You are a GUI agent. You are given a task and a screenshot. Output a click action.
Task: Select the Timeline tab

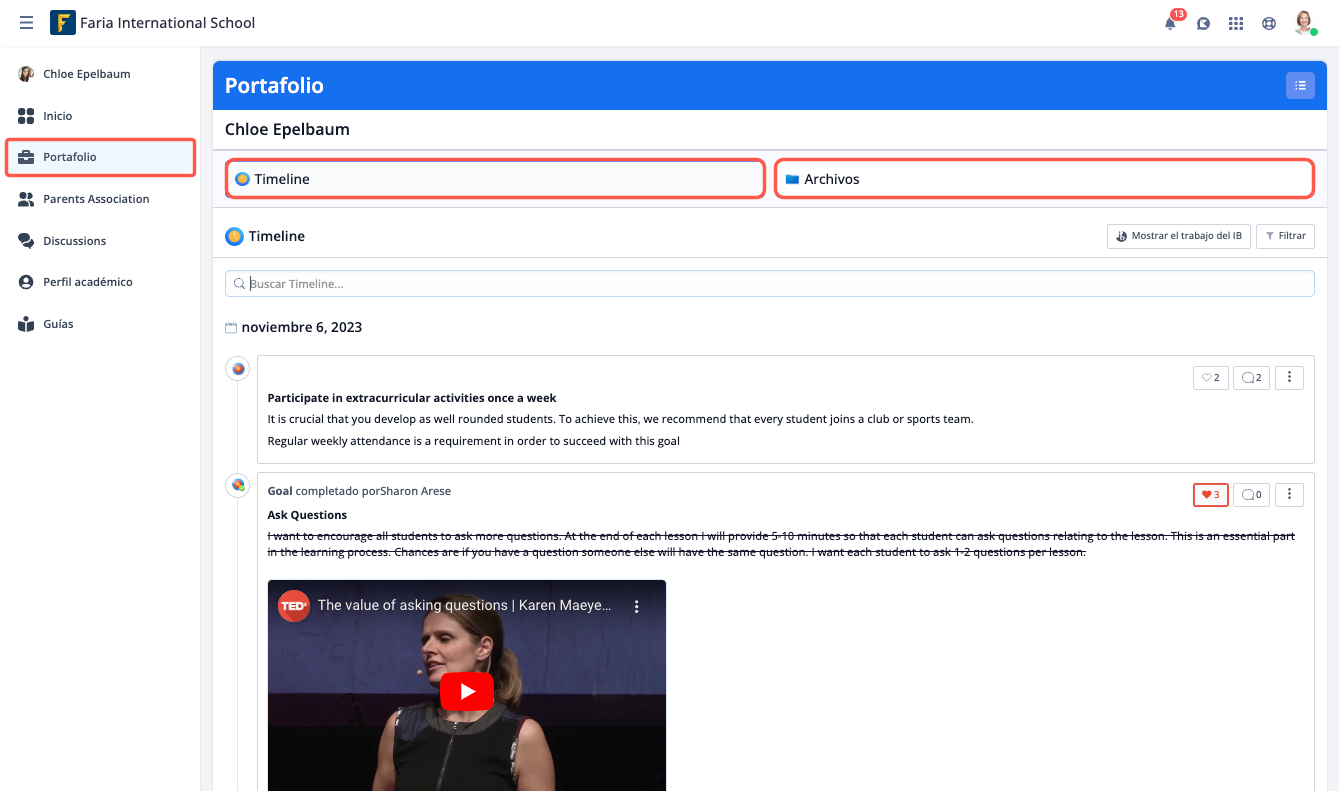(495, 179)
